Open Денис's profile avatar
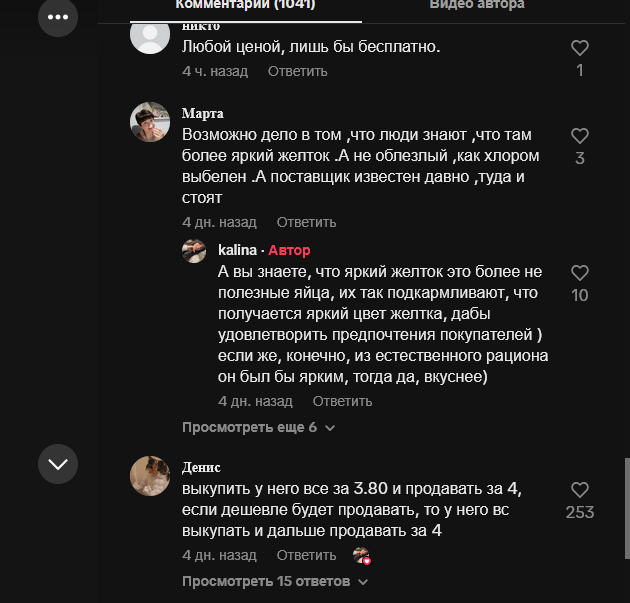 (x=150, y=475)
